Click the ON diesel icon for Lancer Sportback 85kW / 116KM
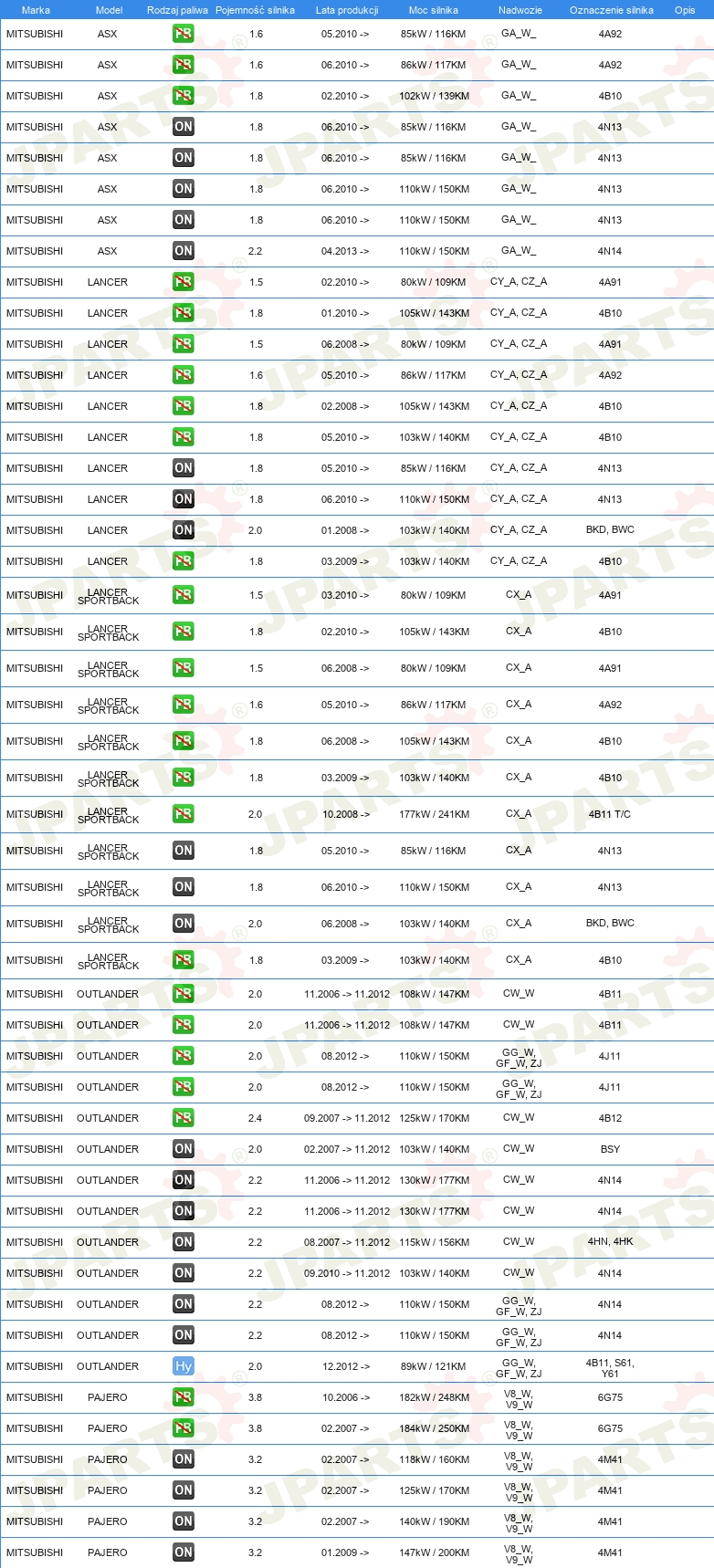This screenshot has width=714, height=1568. 184,851
